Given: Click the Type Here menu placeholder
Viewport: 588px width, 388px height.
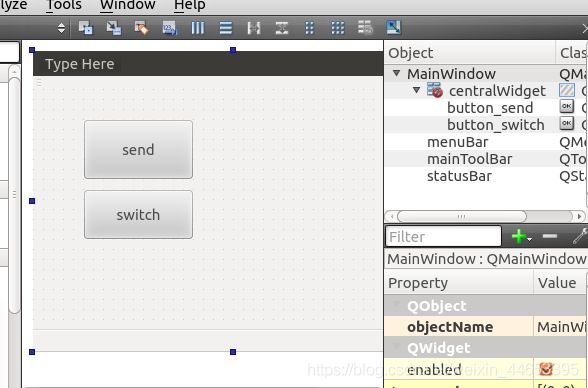Looking at the screenshot, I should (x=80, y=64).
